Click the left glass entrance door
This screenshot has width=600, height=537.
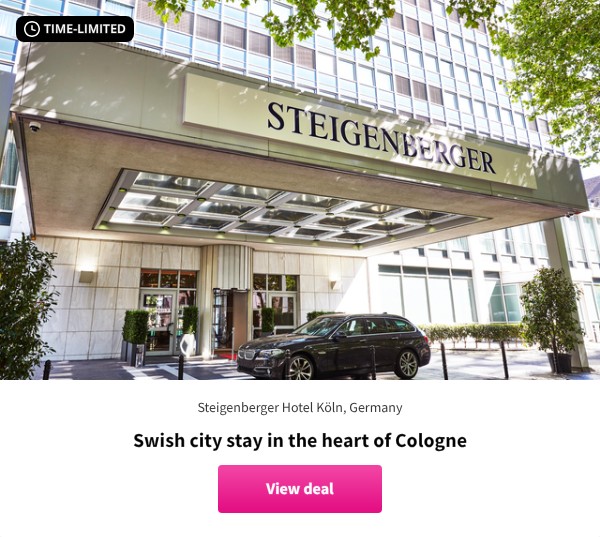click(x=160, y=322)
